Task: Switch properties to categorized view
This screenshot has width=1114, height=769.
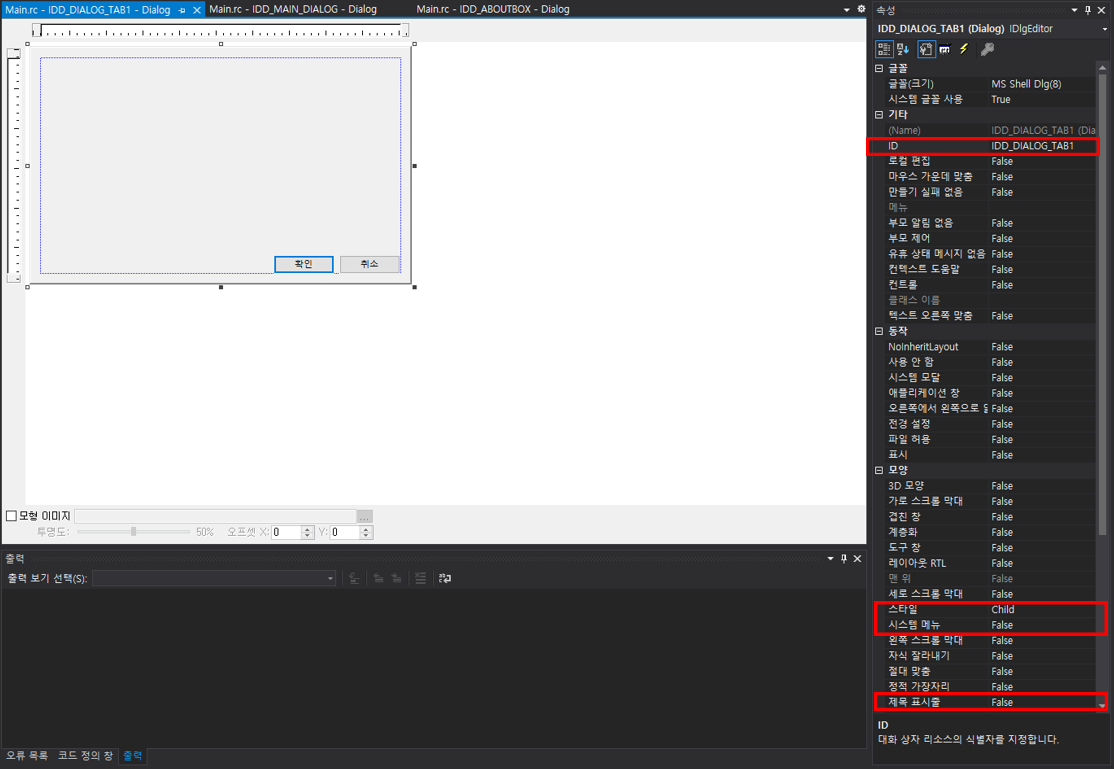Action: tap(884, 49)
